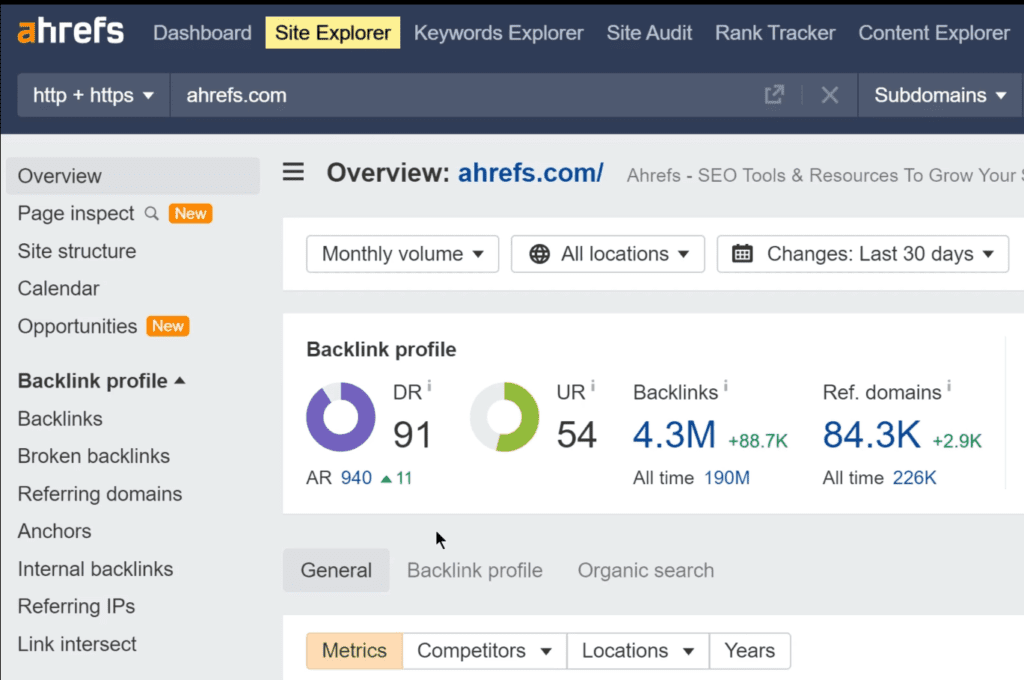Image resolution: width=1024 pixels, height=680 pixels.
Task: Click the DR value 91
Action: click(412, 435)
